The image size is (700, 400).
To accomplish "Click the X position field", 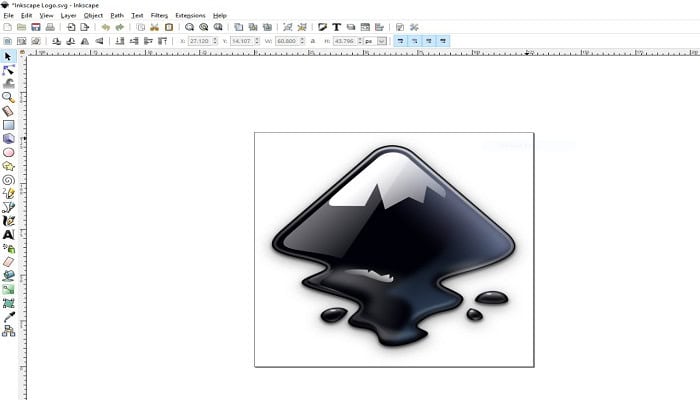I will (203, 41).
